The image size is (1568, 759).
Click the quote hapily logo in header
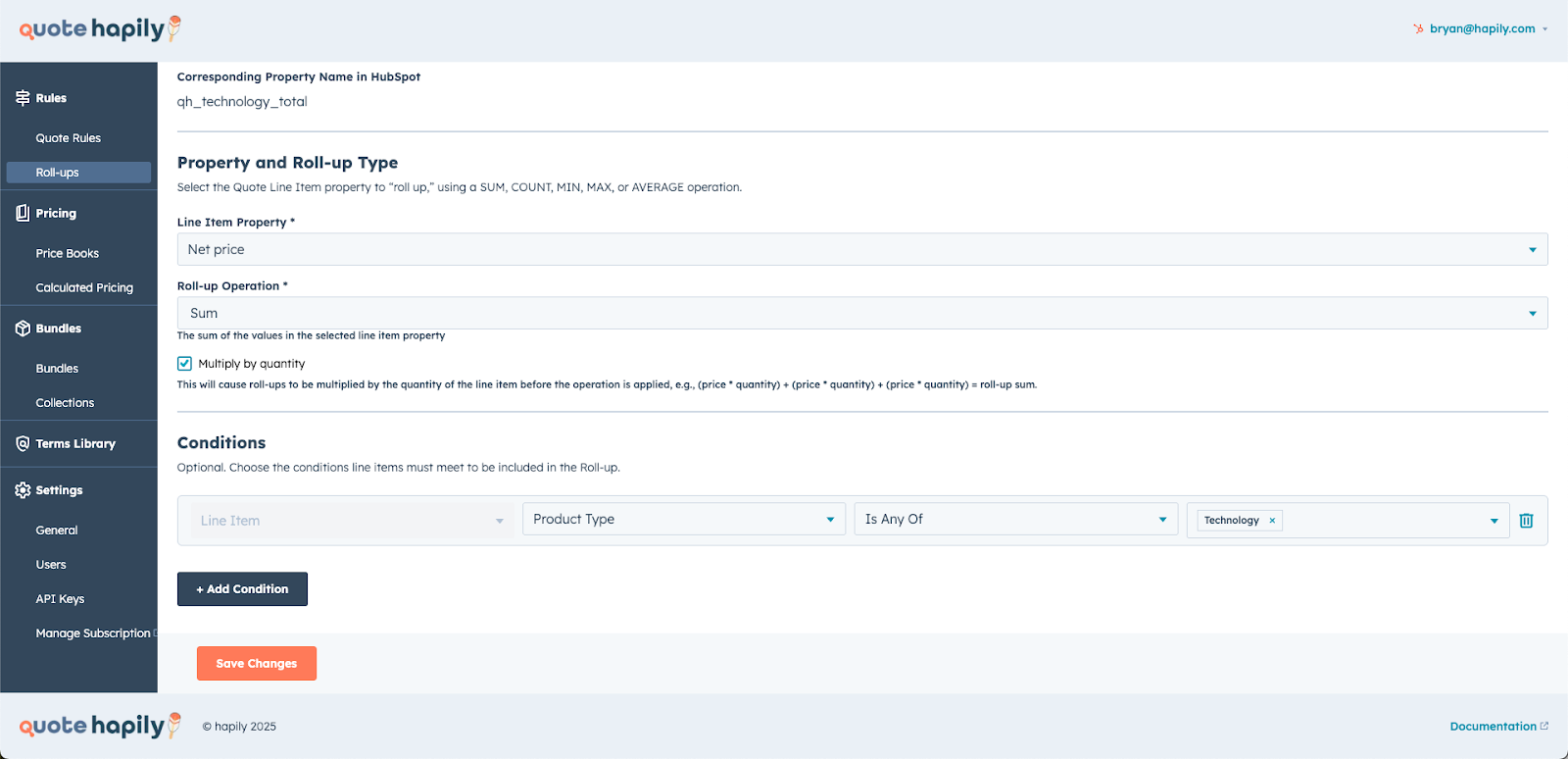click(100, 29)
